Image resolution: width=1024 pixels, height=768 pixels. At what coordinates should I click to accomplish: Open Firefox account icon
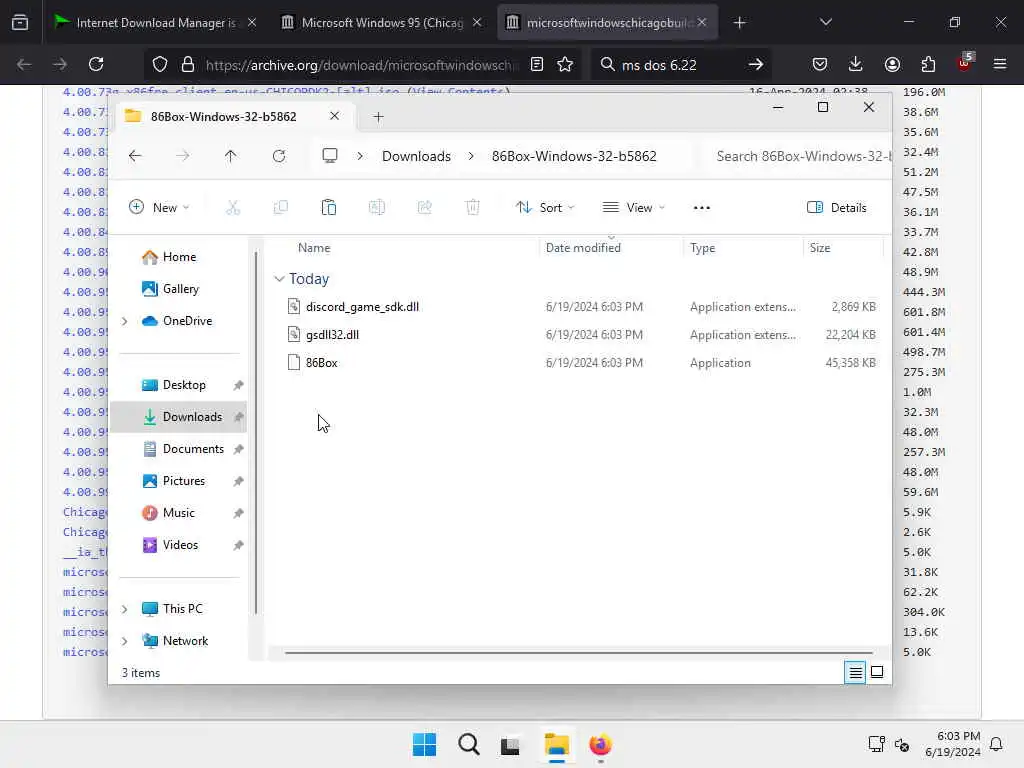(892, 64)
